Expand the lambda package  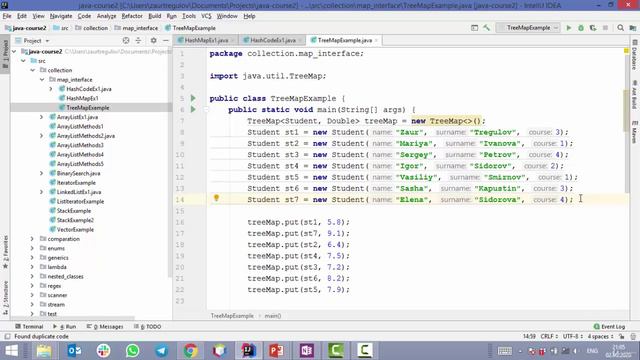click(x=32, y=267)
